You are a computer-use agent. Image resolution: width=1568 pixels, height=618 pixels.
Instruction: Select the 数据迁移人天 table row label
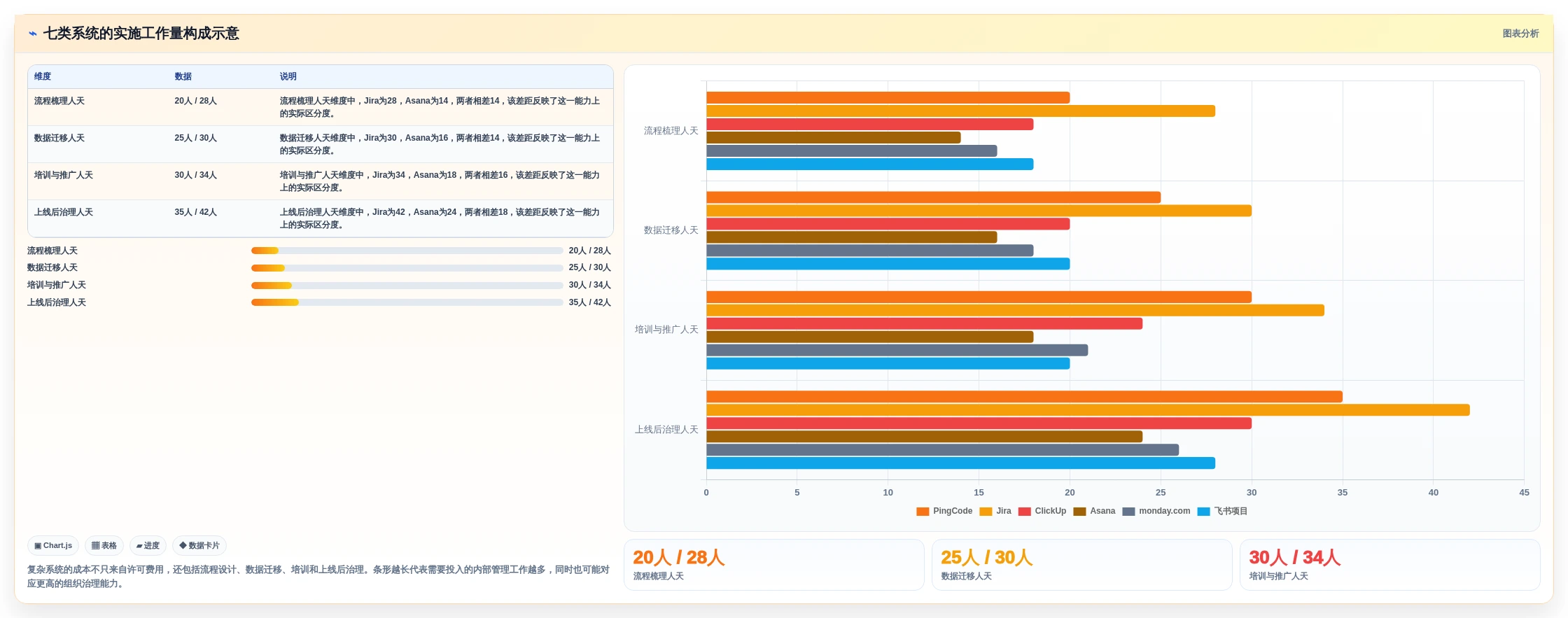[x=59, y=139]
